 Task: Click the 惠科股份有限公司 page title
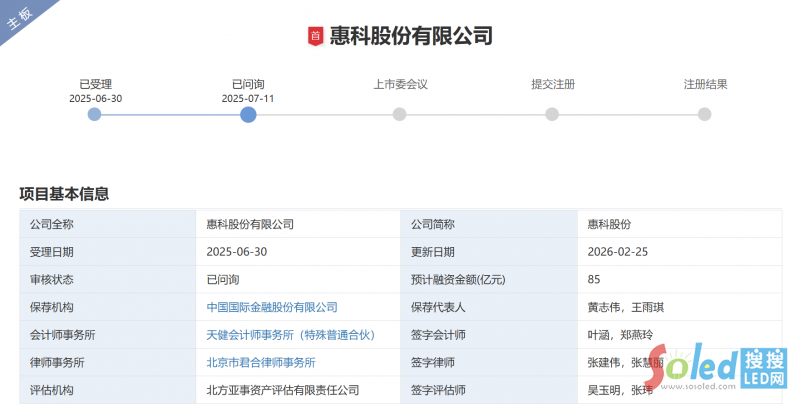[412, 36]
